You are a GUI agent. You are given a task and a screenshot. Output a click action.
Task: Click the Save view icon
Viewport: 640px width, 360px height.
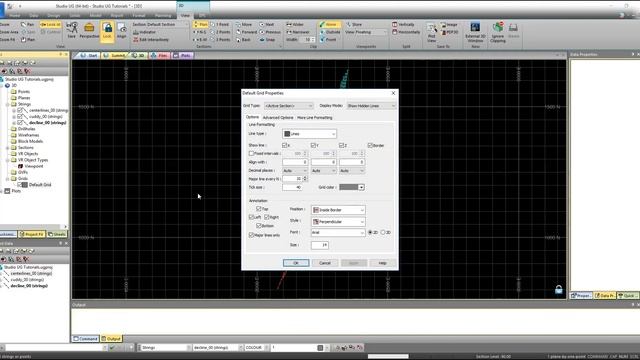click(72, 31)
